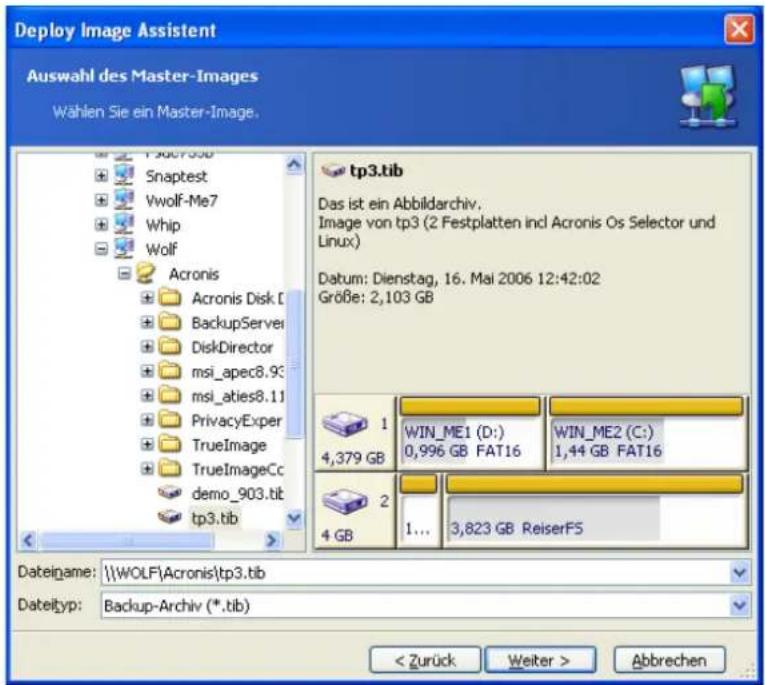Cancel with the Abbrechen button
Viewport: 765px width, 685px height.
(669, 661)
